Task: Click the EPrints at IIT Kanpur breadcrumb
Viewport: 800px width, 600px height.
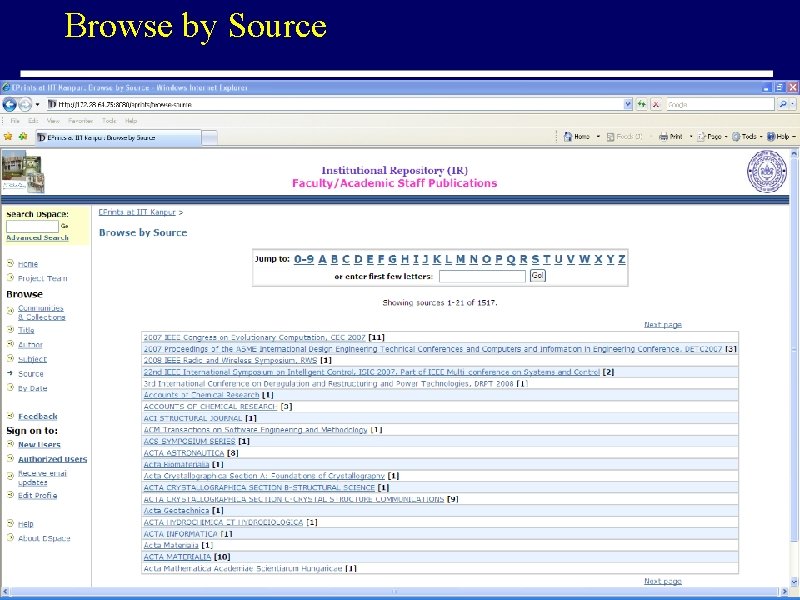Action: click(137, 212)
